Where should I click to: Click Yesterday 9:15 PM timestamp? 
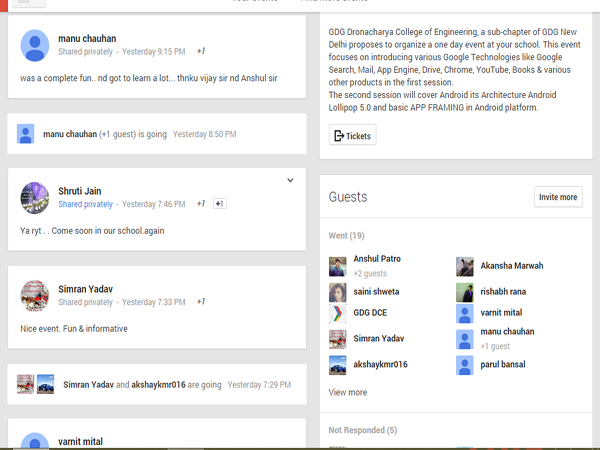(x=153, y=52)
